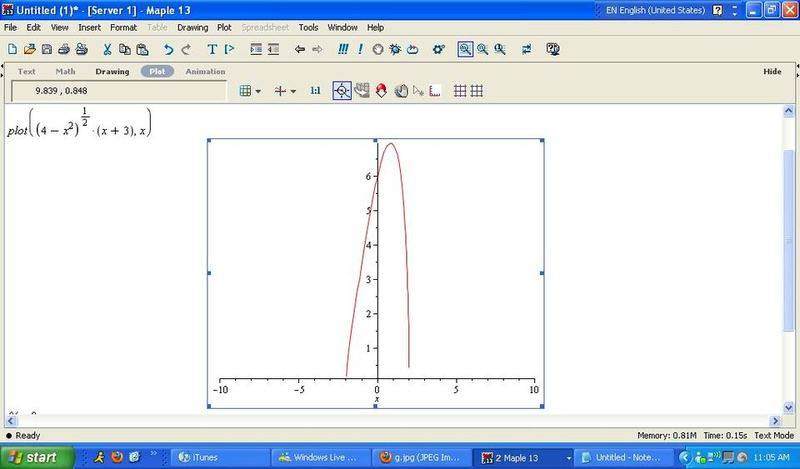Image resolution: width=800 pixels, height=469 pixels.
Task: Print the worksheet with the printer icon
Action: click(x=64, y=49)
